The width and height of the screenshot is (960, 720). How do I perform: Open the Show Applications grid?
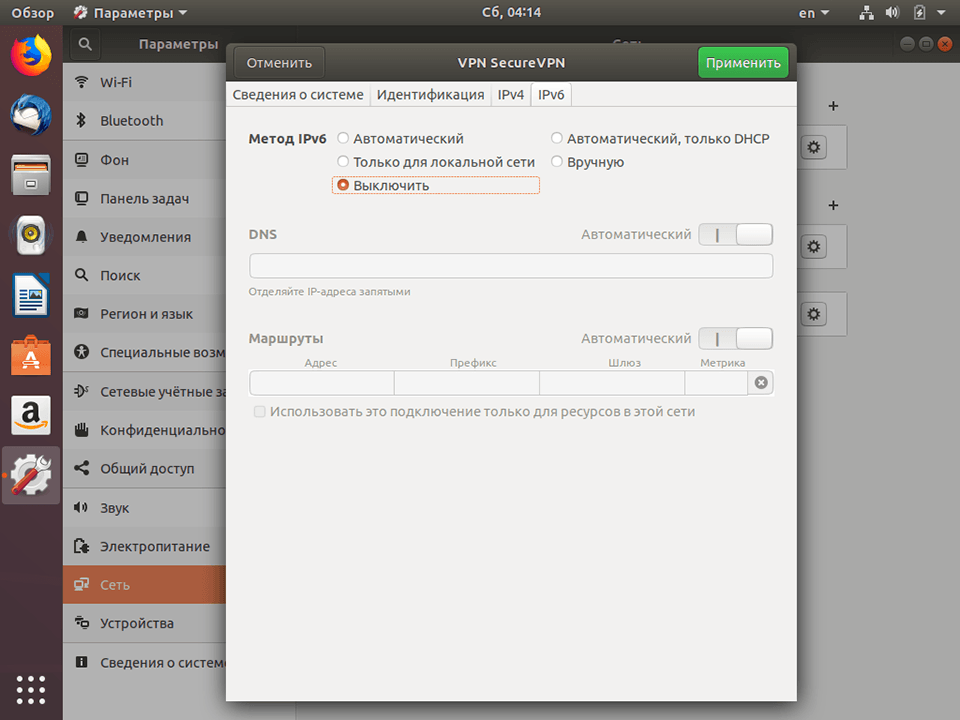30,690
